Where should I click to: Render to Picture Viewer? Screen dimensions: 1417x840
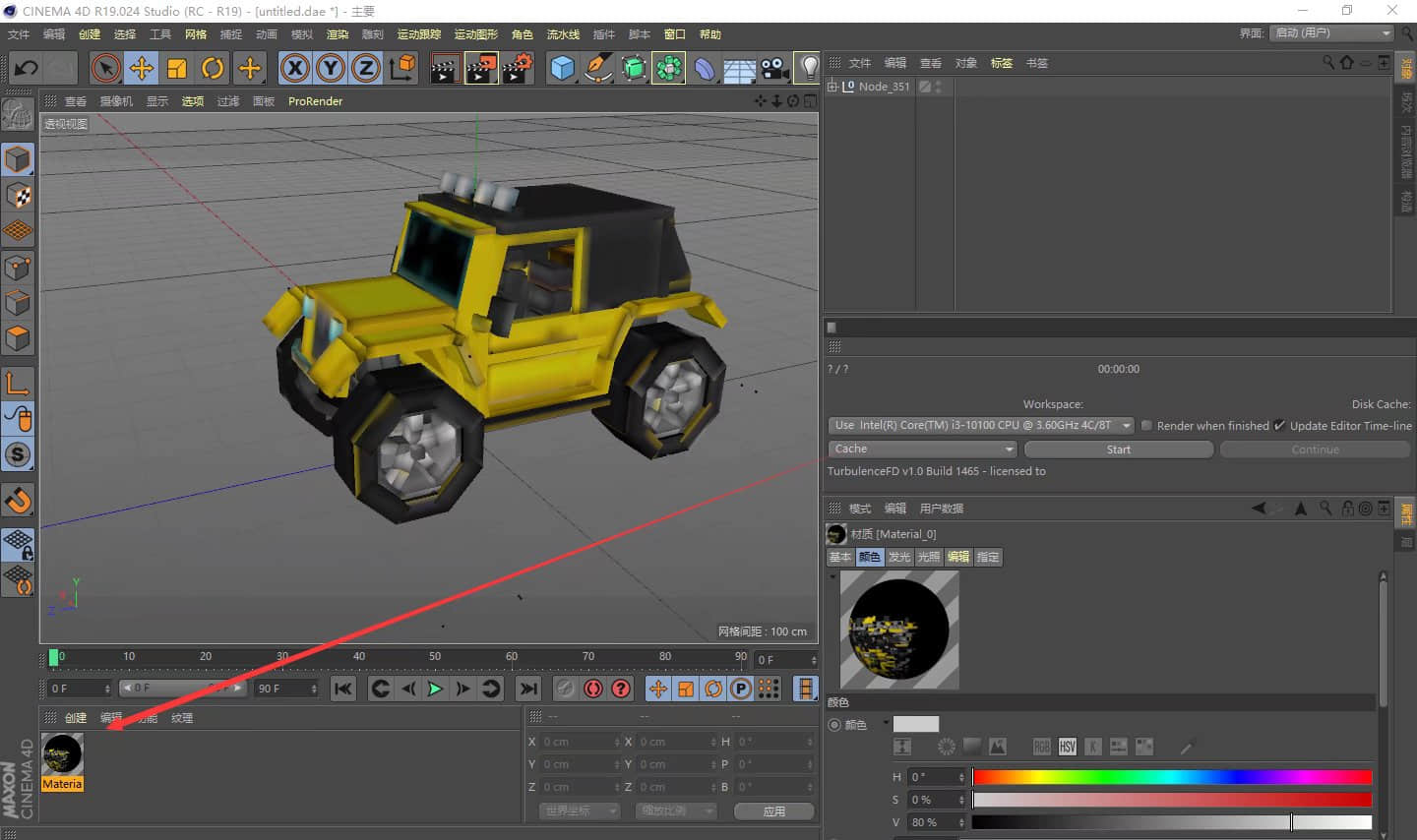pos(481,68)
